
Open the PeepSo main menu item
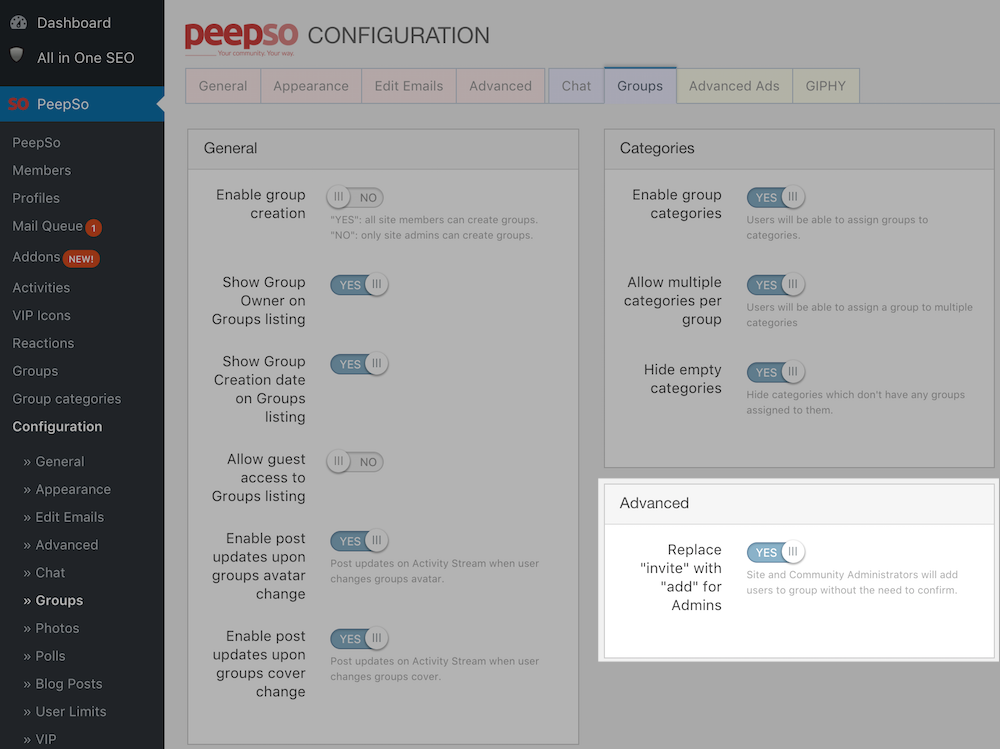click(82, 104)
